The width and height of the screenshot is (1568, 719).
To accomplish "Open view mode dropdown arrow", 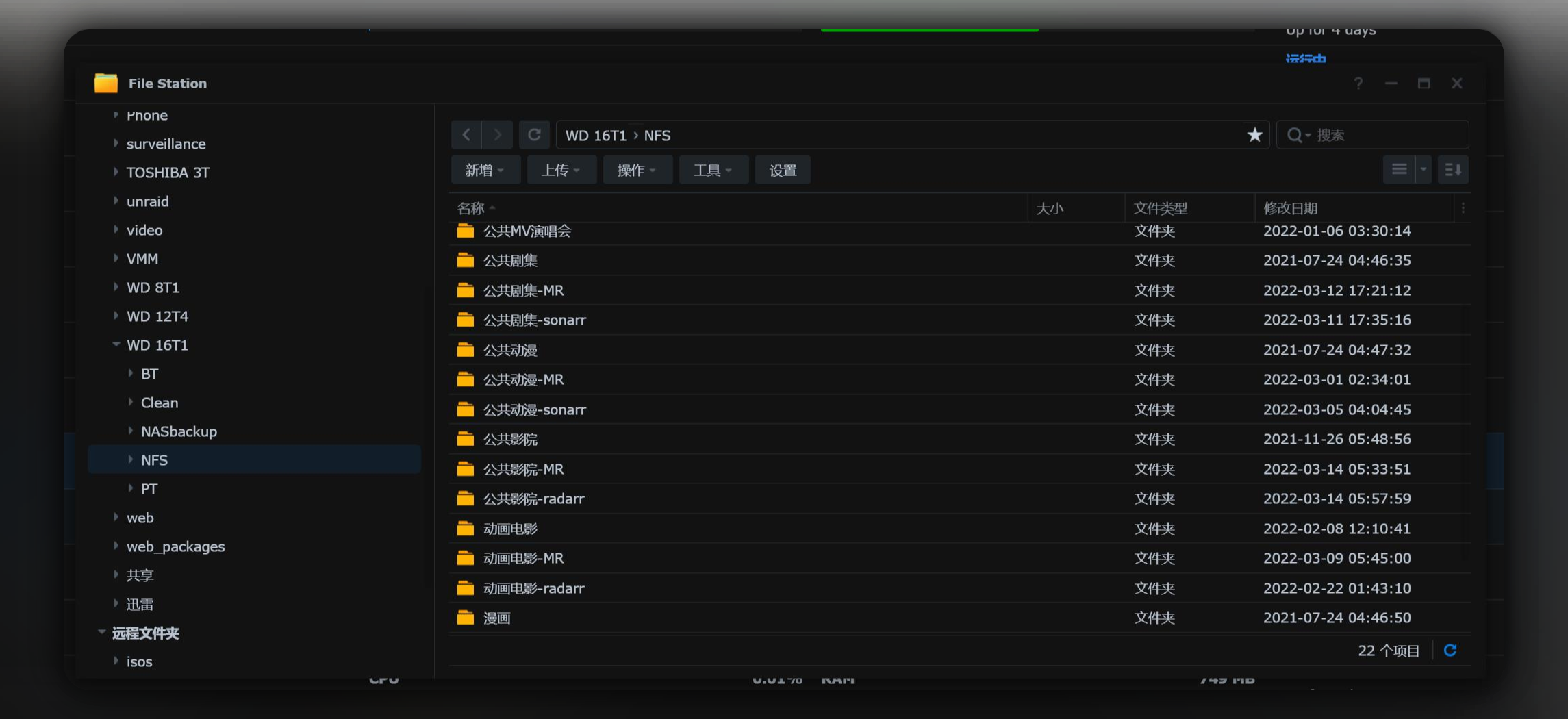I will coord(1424,170).
